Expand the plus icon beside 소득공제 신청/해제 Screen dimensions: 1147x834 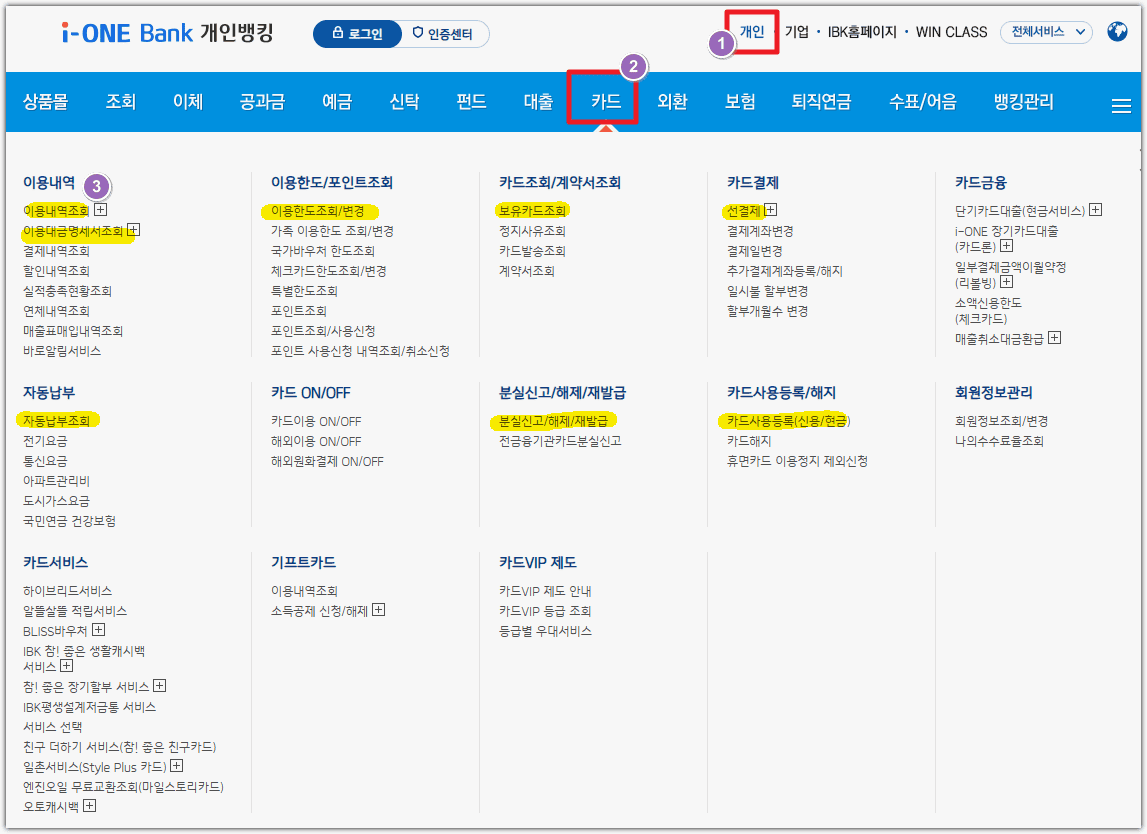coord(378,610)
